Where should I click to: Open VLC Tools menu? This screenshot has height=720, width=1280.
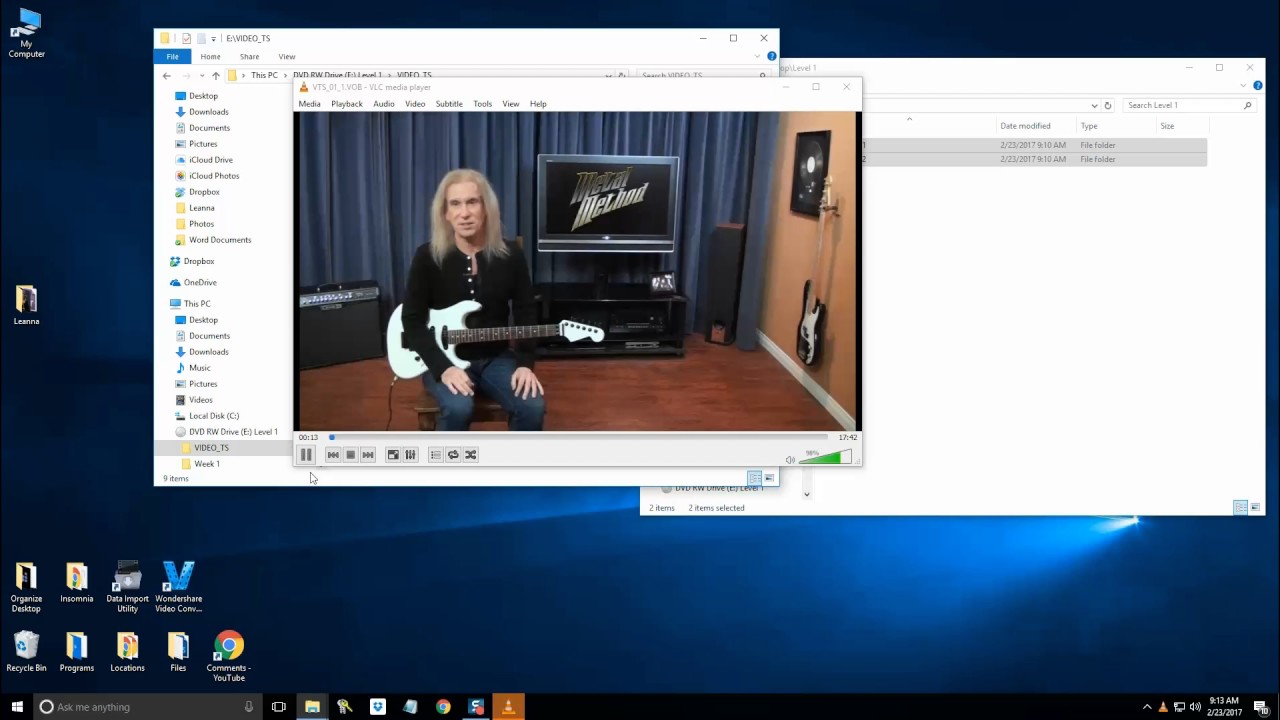coord(482,104)
